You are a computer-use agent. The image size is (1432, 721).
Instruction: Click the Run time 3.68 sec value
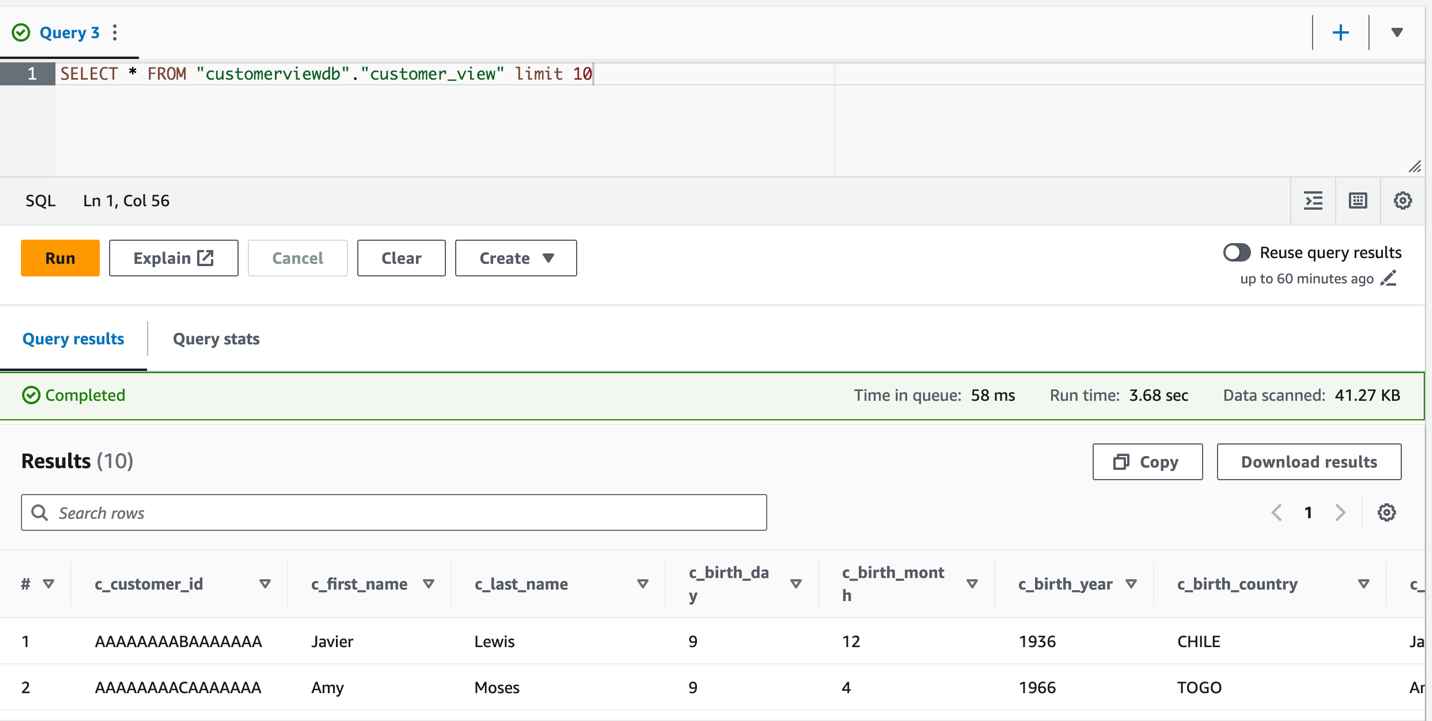(x=1159, y=396)
